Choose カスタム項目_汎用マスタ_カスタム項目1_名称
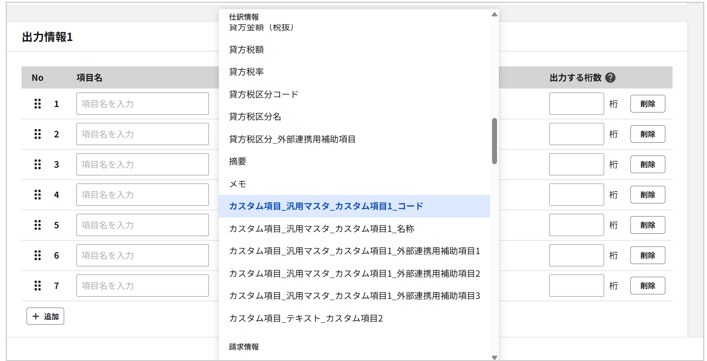Viewport: 707px width, 361px height. click(x=354, y=228)
